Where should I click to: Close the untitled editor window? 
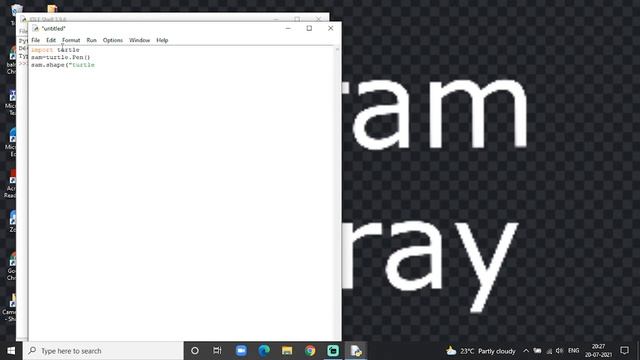point(331,28)
